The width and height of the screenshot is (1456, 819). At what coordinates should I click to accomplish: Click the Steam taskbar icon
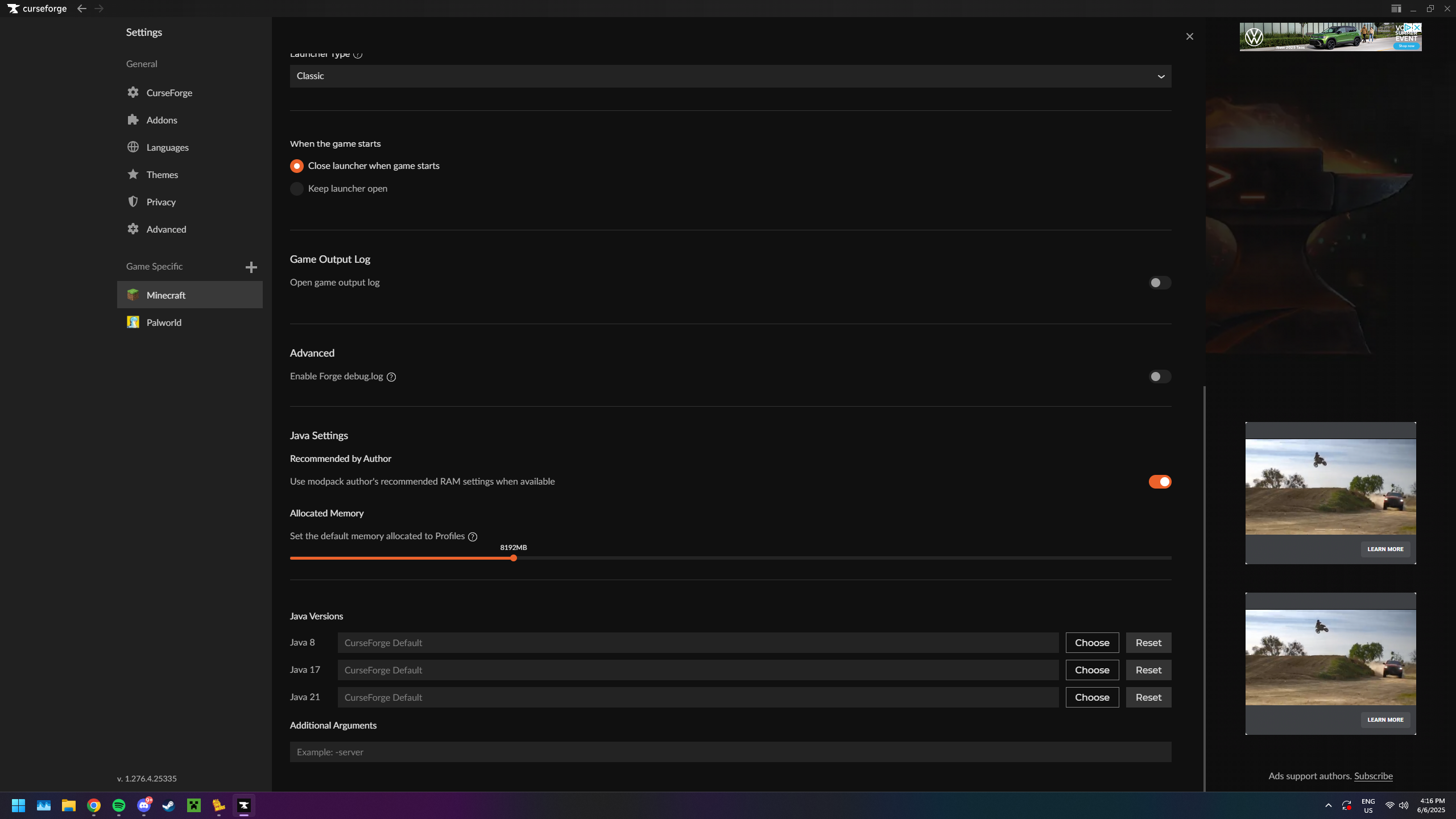pyautogui.click(x=169, y=805)
